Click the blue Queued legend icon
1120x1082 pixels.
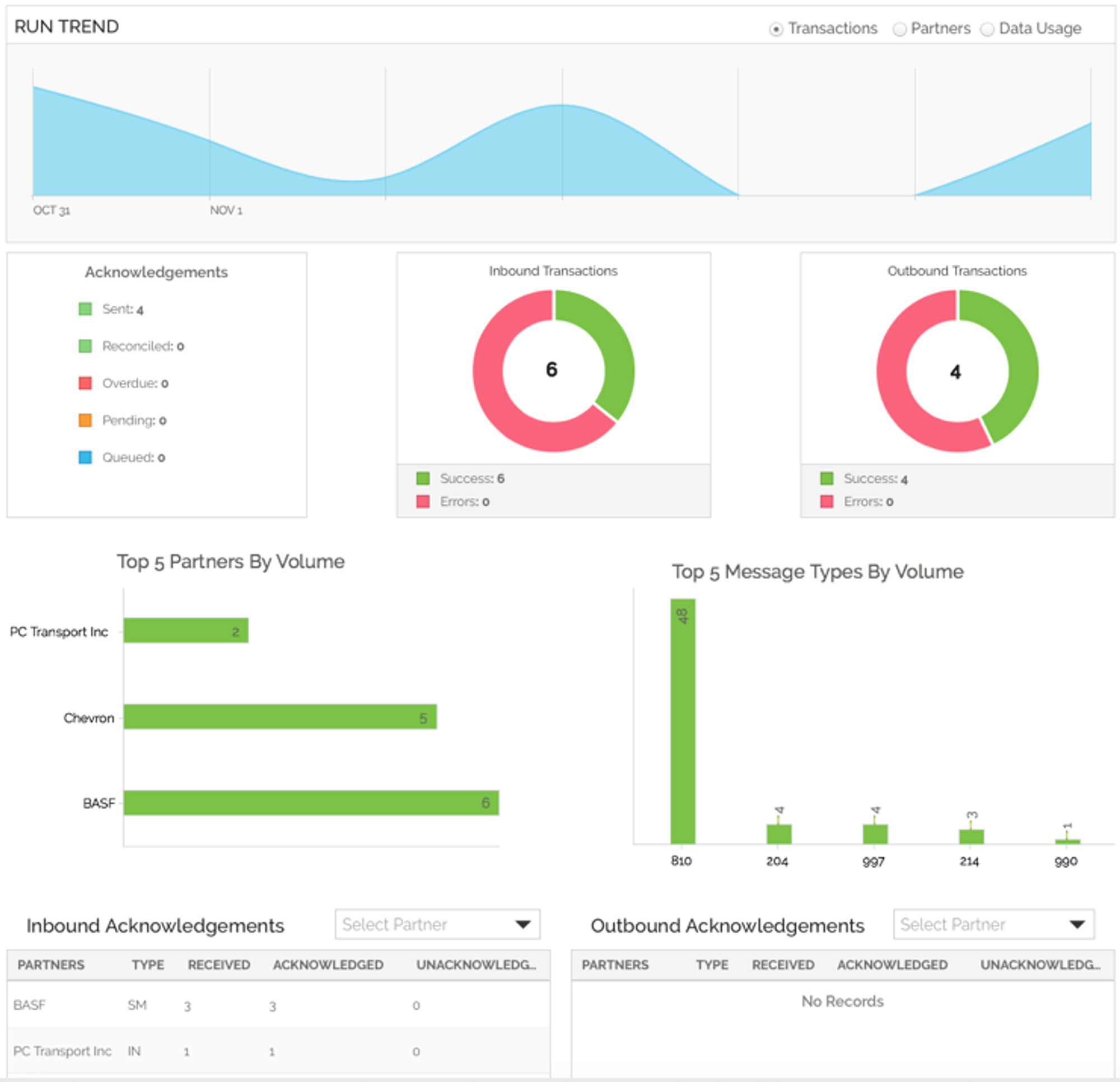click(x=85, y=457)
